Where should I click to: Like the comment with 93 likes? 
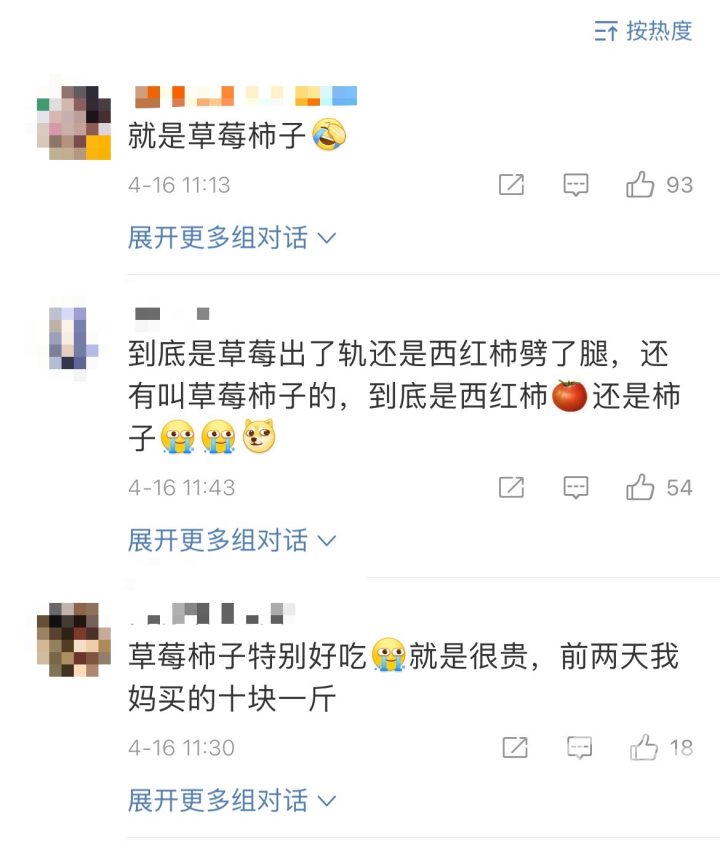point(640,184)
